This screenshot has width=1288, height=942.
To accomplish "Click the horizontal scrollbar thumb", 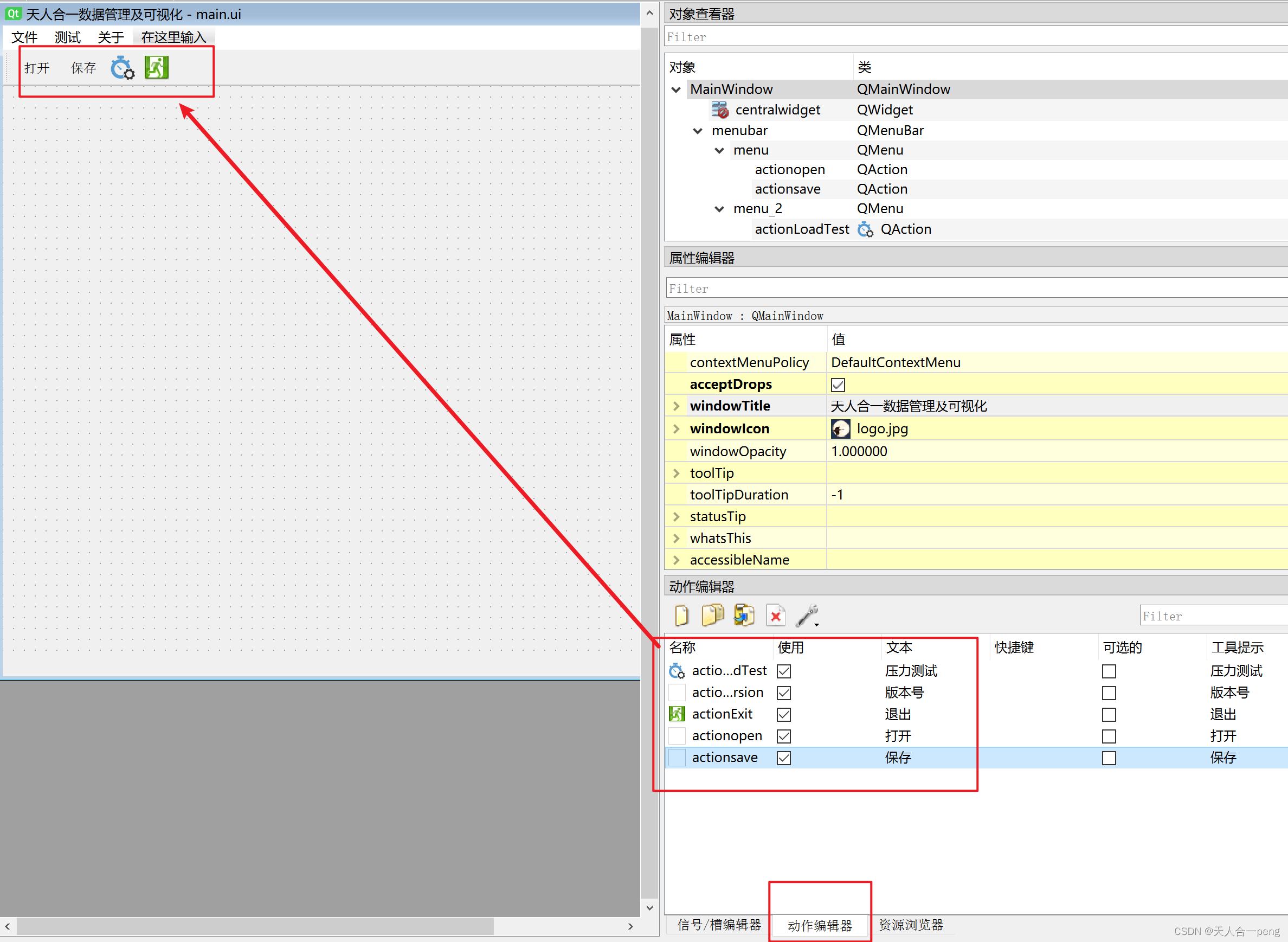I will (x=255, y=926).
